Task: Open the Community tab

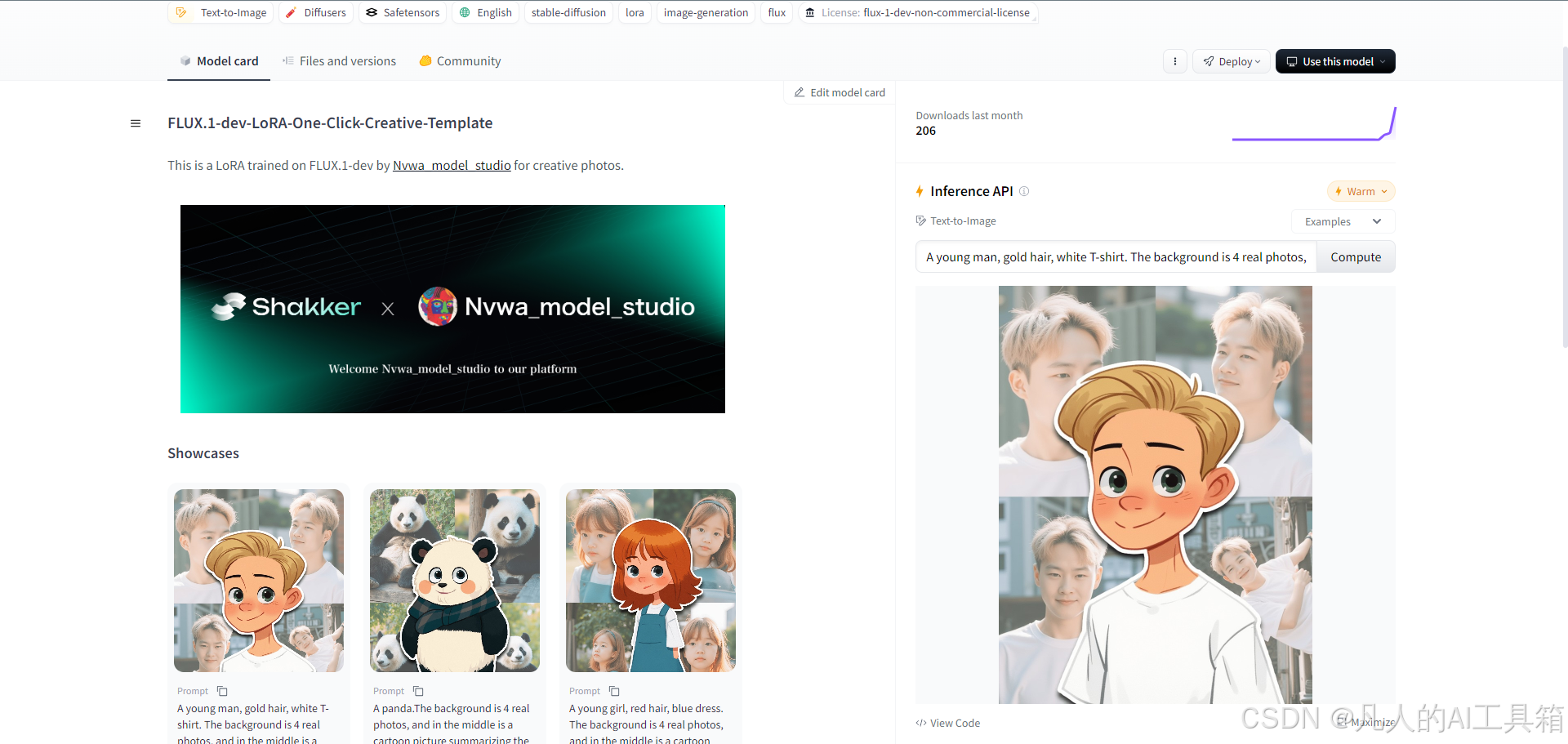Action: (460, 61)
